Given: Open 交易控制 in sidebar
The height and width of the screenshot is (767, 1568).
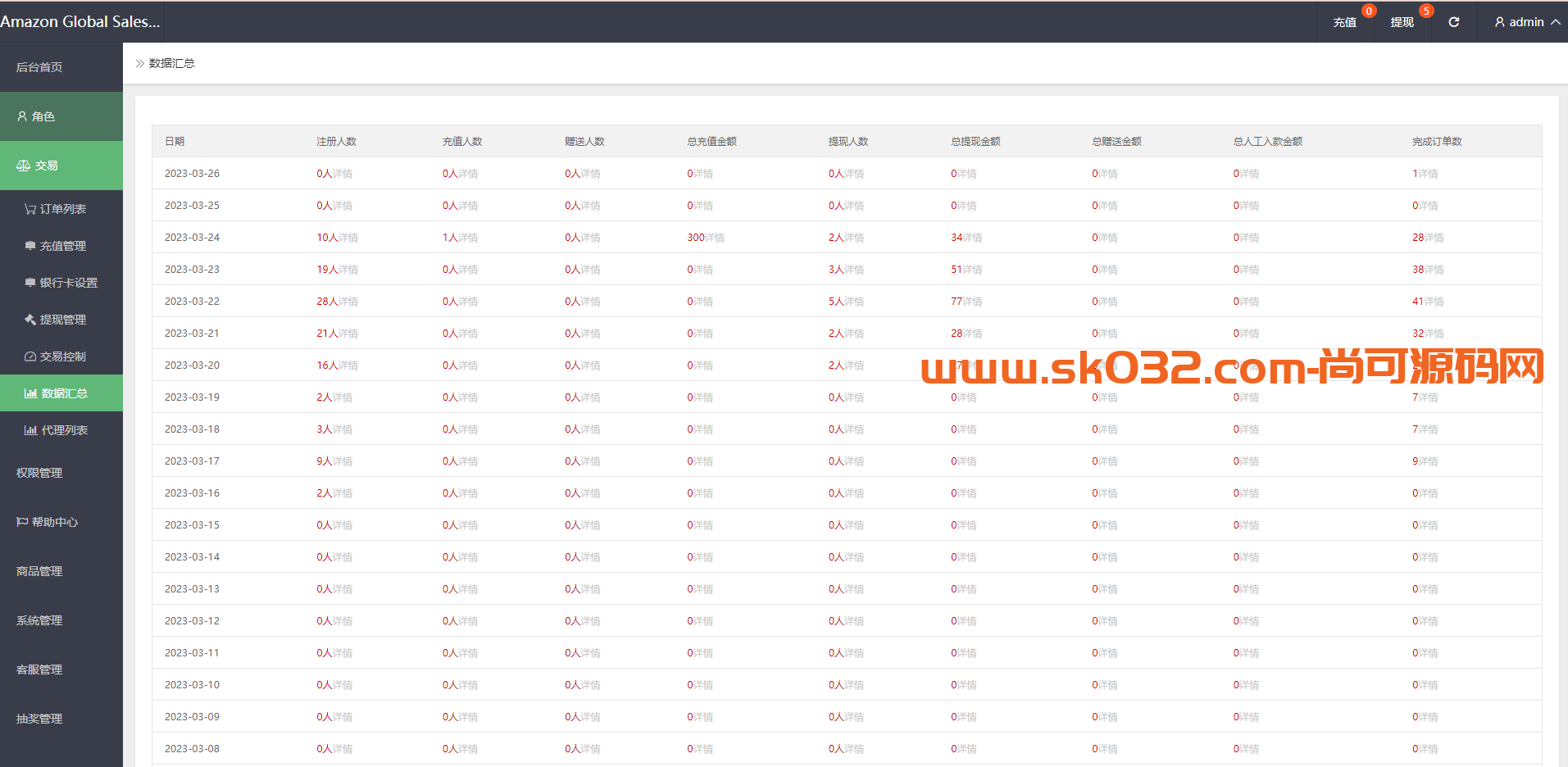Looking at the screenshot, I should (x=61, y=356).
